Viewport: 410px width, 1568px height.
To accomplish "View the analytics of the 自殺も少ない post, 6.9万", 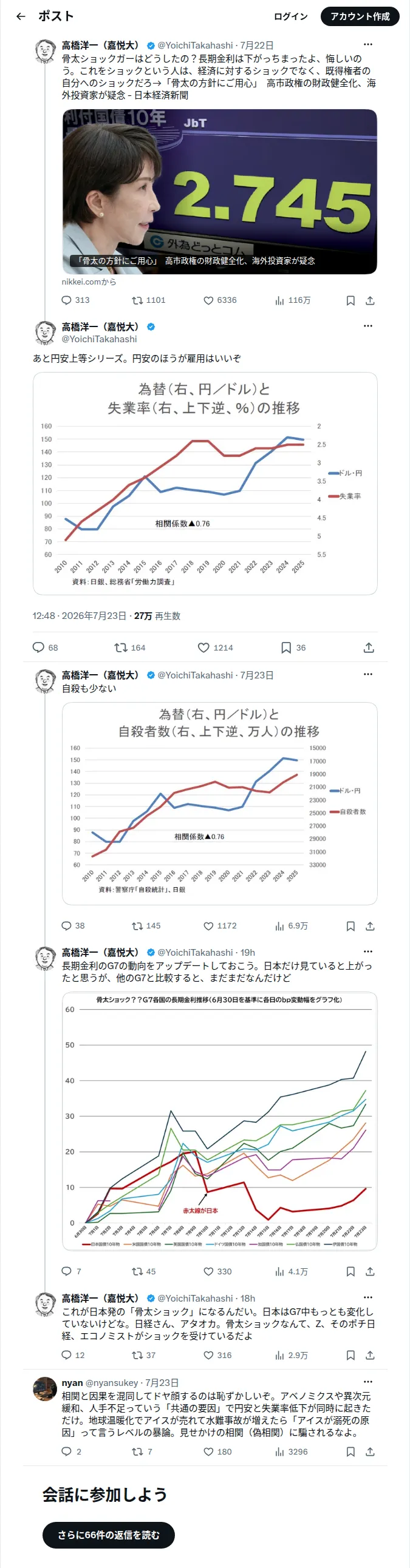I will [291, 926].
